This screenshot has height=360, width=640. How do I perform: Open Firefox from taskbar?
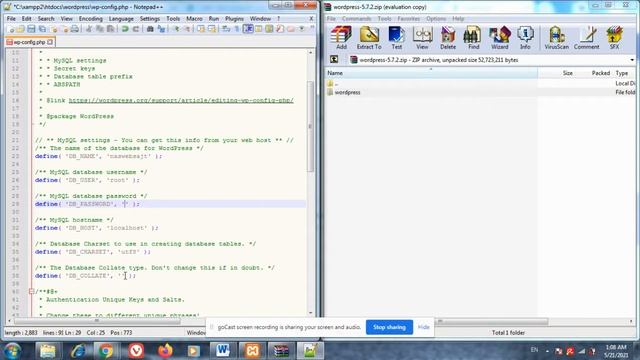pos(165,351)
